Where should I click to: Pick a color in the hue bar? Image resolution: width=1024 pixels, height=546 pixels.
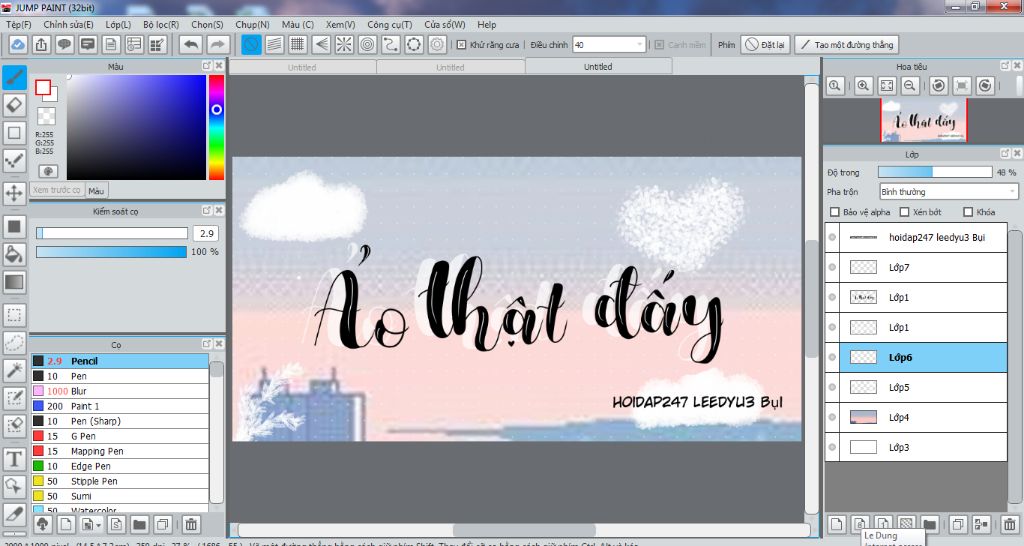[x=216, y=127]
